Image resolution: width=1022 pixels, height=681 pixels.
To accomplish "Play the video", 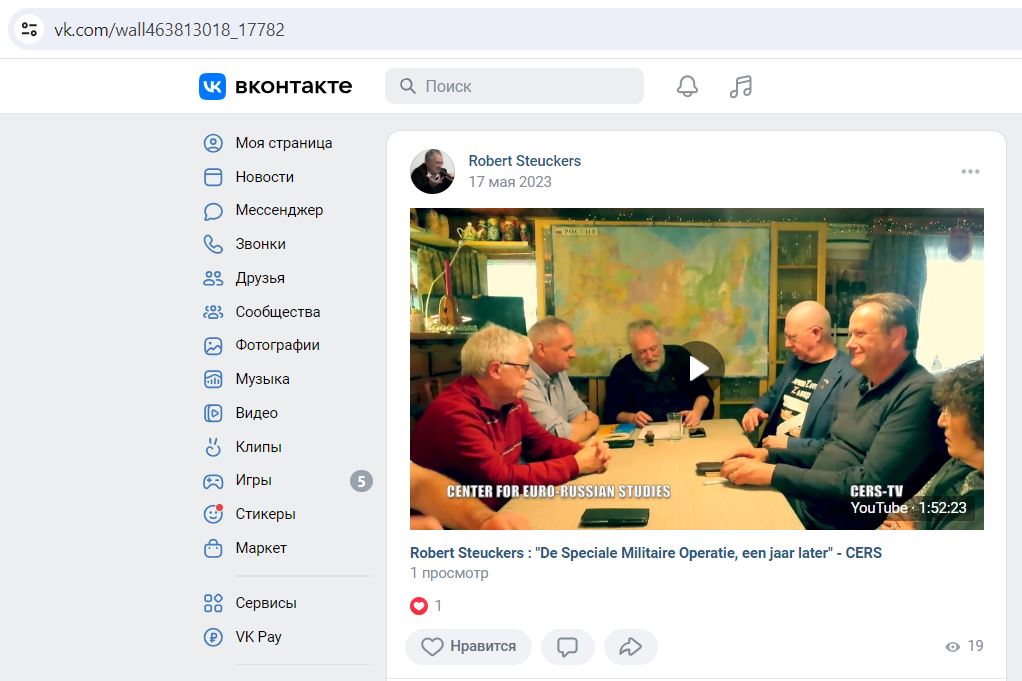I will click(697, 368).
